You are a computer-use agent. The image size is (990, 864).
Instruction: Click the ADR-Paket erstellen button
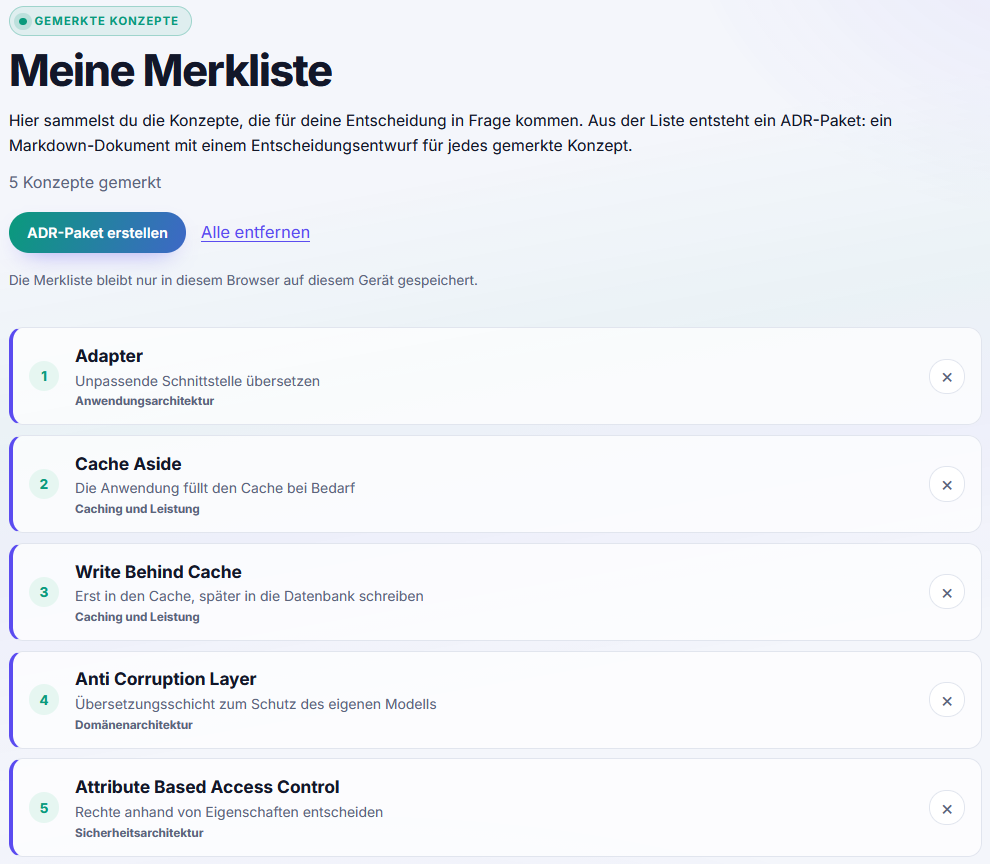[97, 232]
